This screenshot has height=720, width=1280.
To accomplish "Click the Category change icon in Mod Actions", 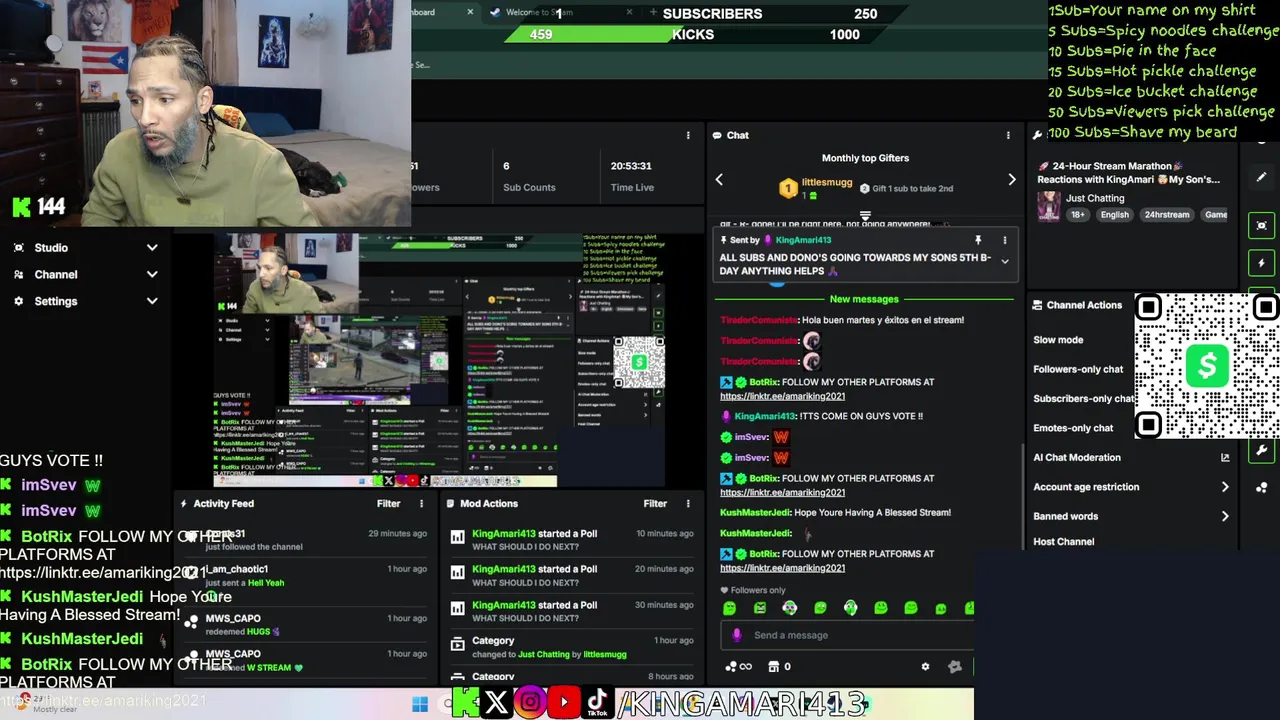I will (458, 644).
